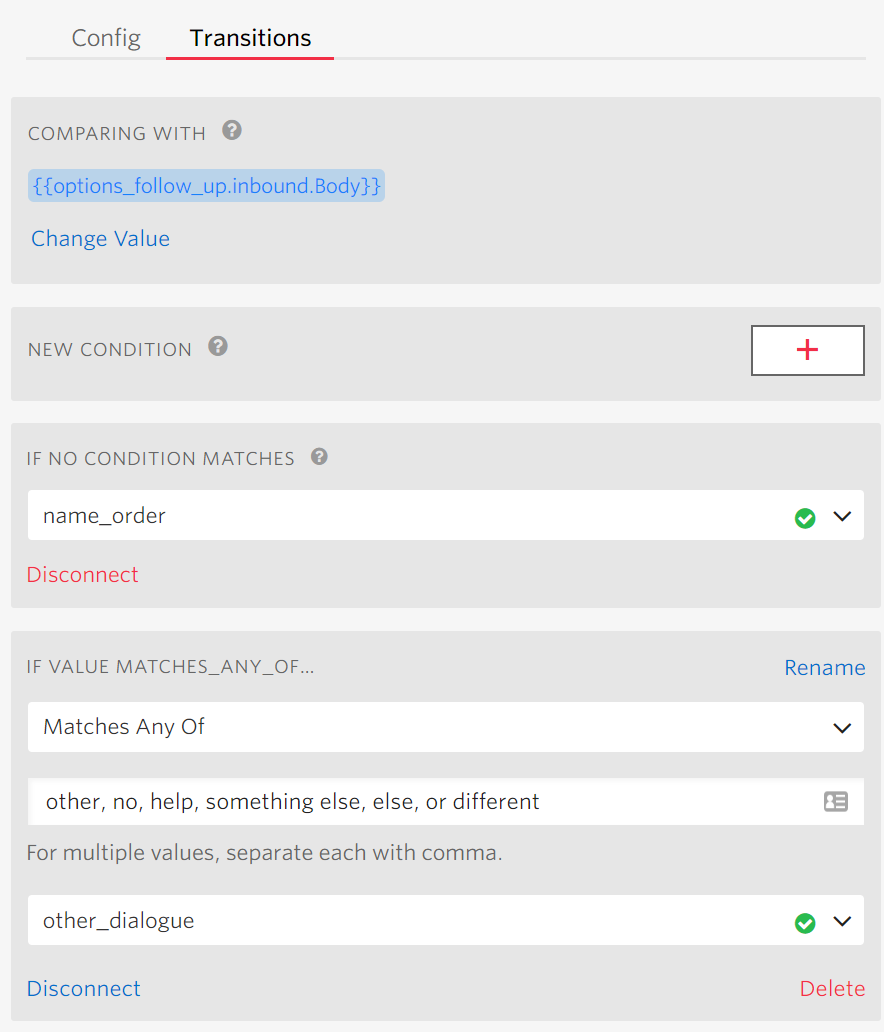Click the red Delete link
Image resolution: width=884 pixels, height=1032 pixels.
coord(832,988)
